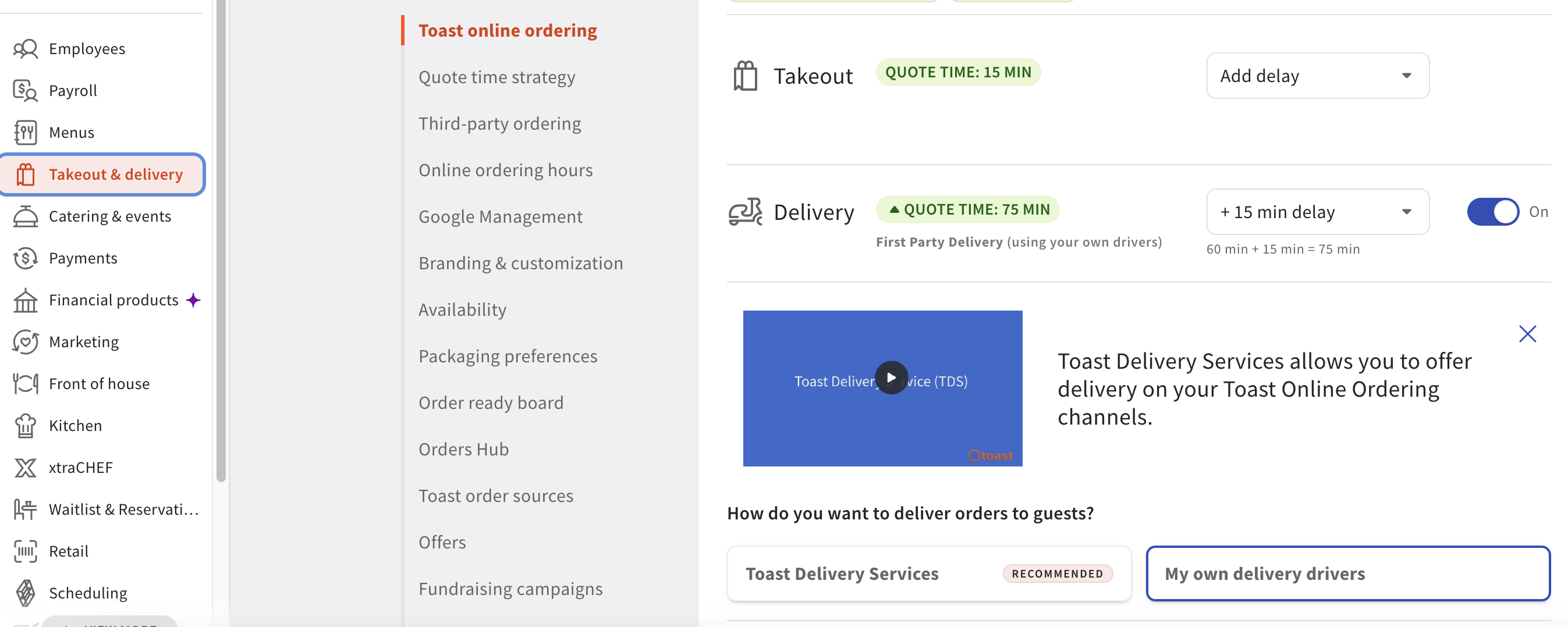Select the Marketing heart icon
Screen dimensions: 1568x627
pyautogui.click(x=26, y=343)
